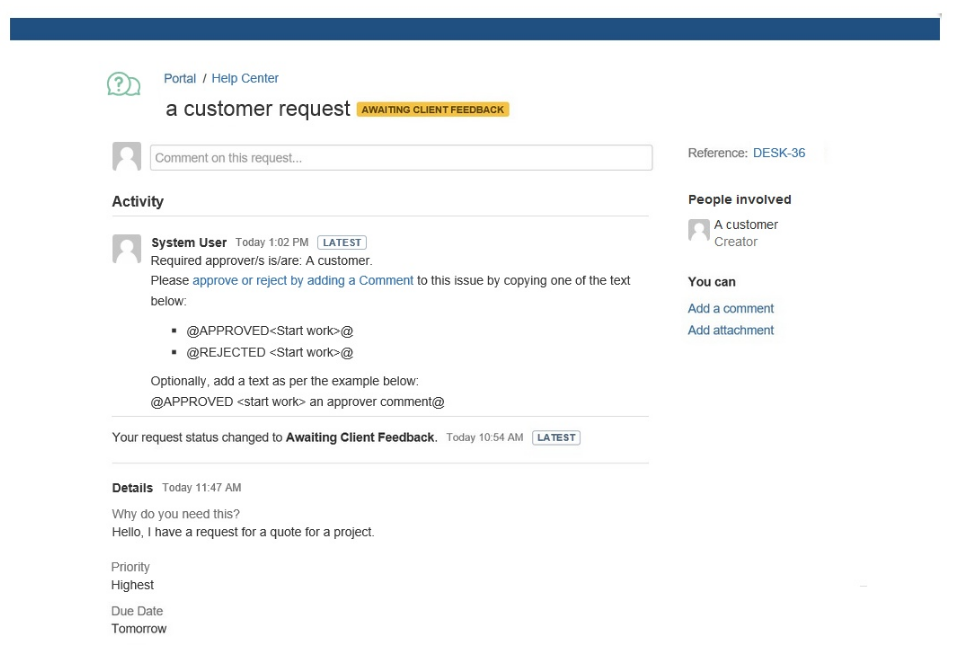The image size is (954, 645).
Task: Open the Portal breadcrumb link
Action: click(x=180, y=79)
